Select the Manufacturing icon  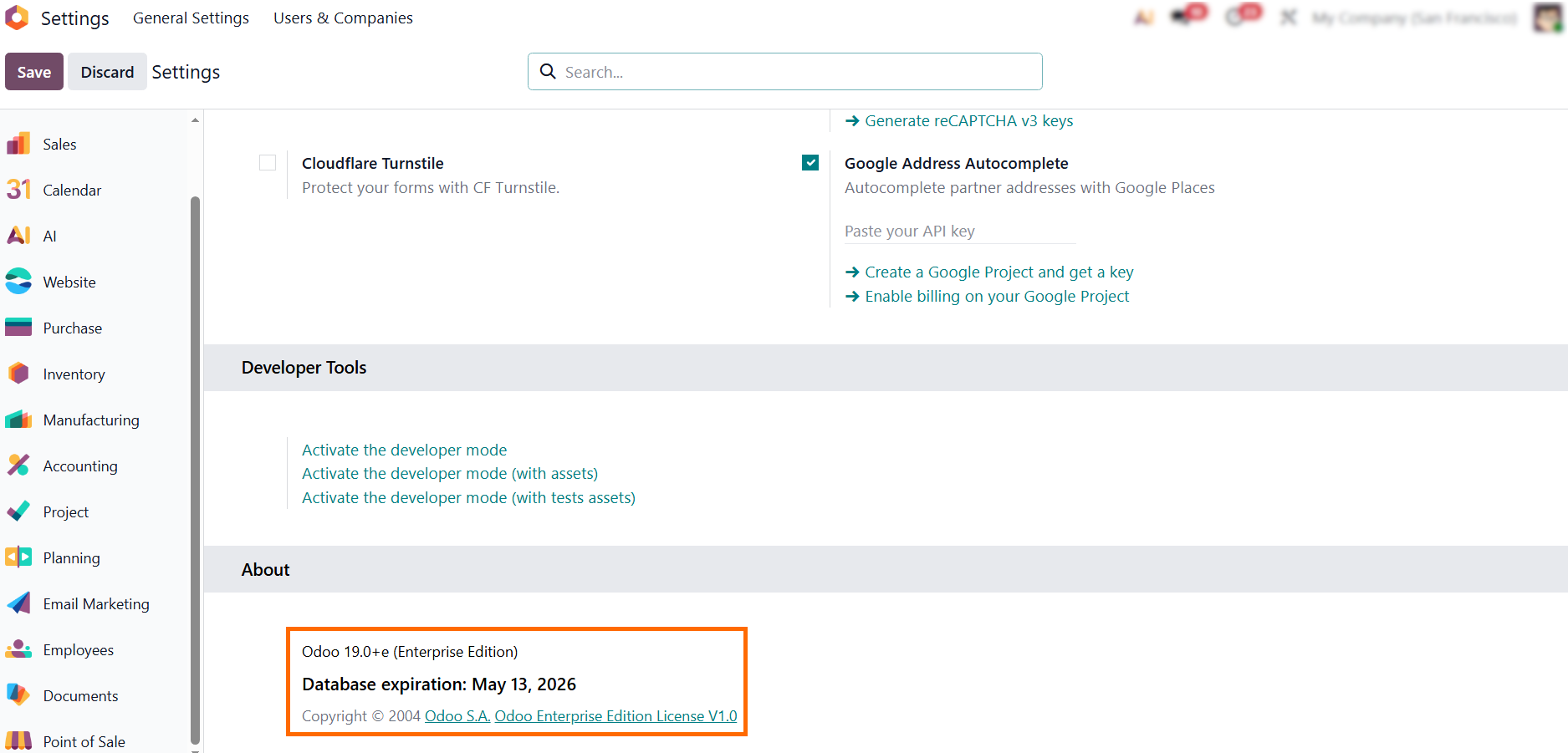tap(18, 420)
